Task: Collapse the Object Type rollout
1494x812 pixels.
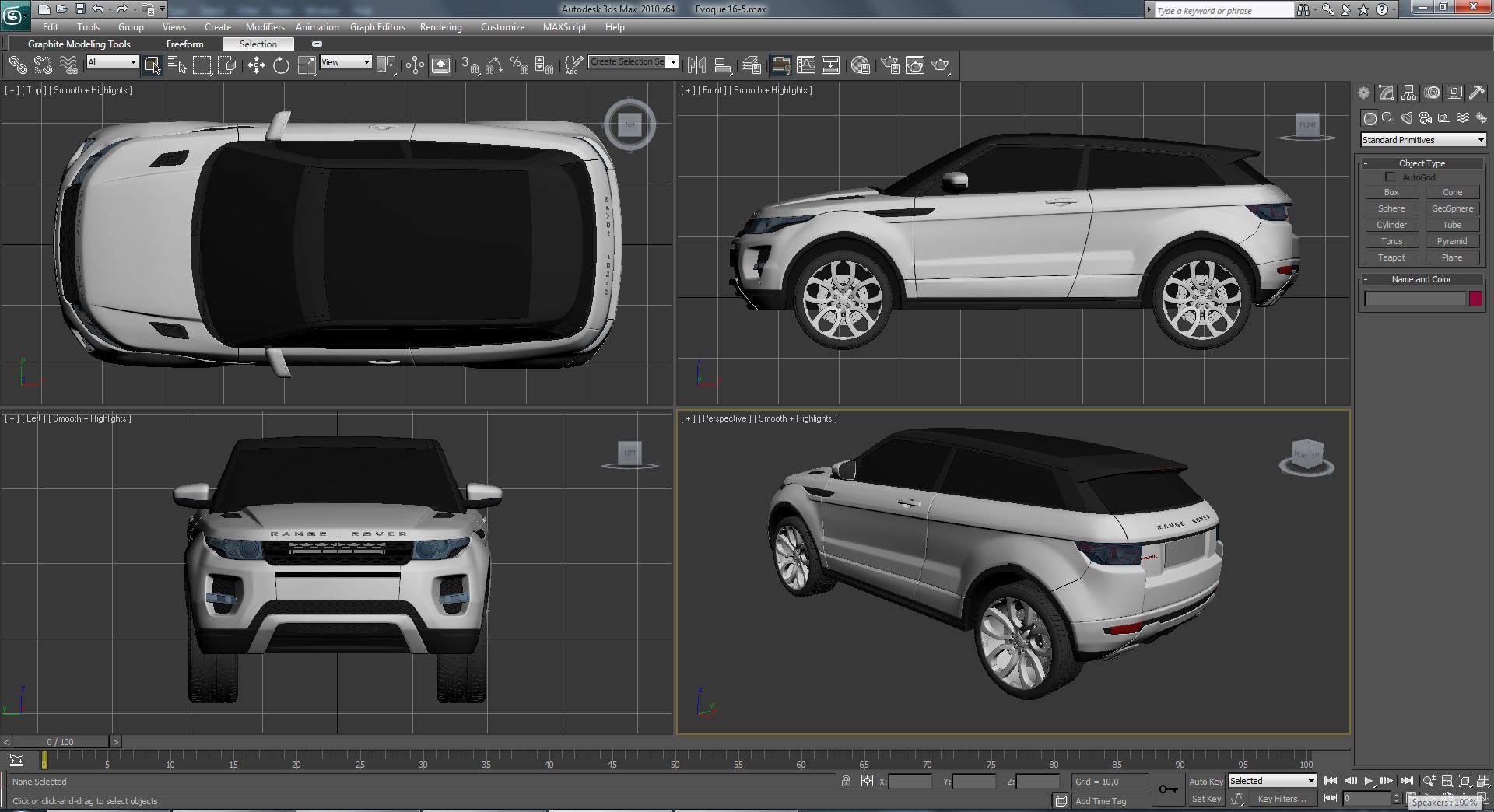Action: [1422, 163]
